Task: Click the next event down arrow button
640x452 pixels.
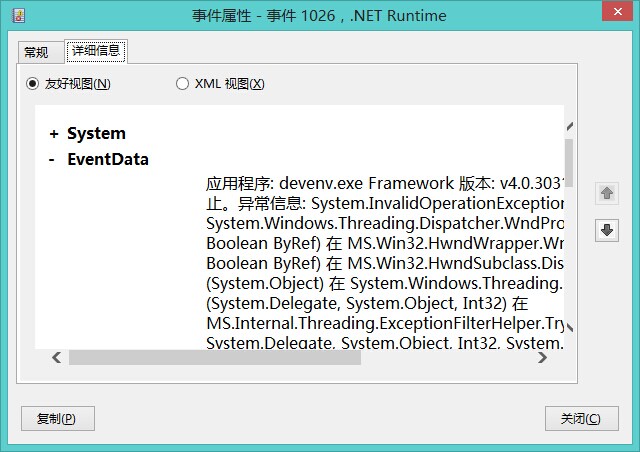Action: (x=606, y=230)
